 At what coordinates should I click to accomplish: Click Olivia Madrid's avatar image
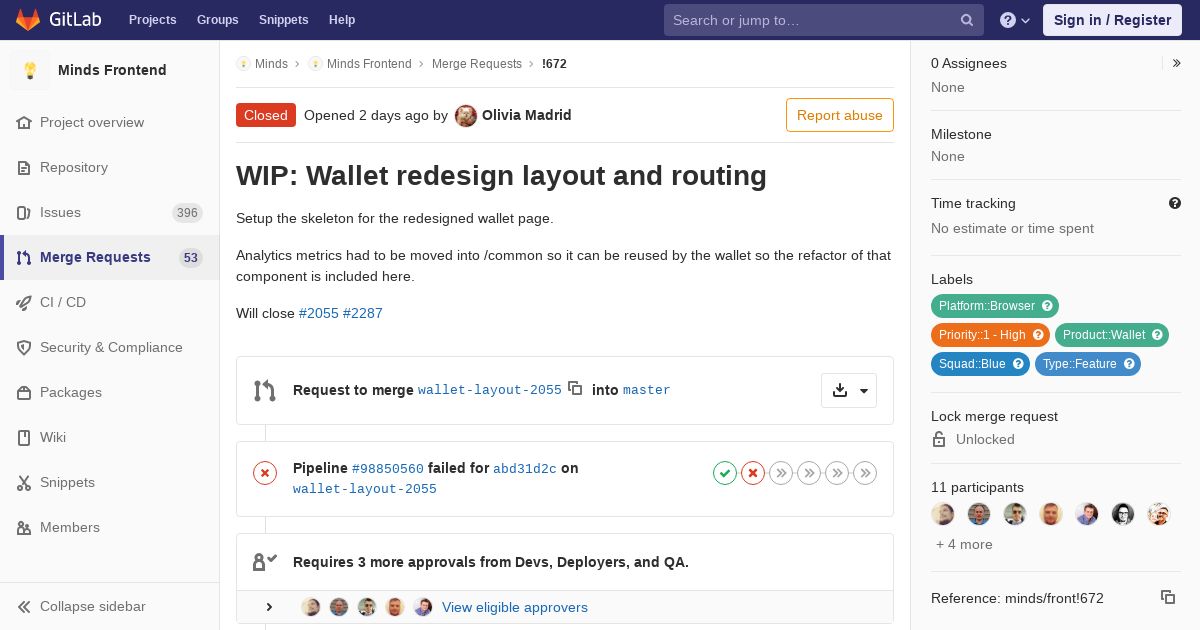(466, 116)
